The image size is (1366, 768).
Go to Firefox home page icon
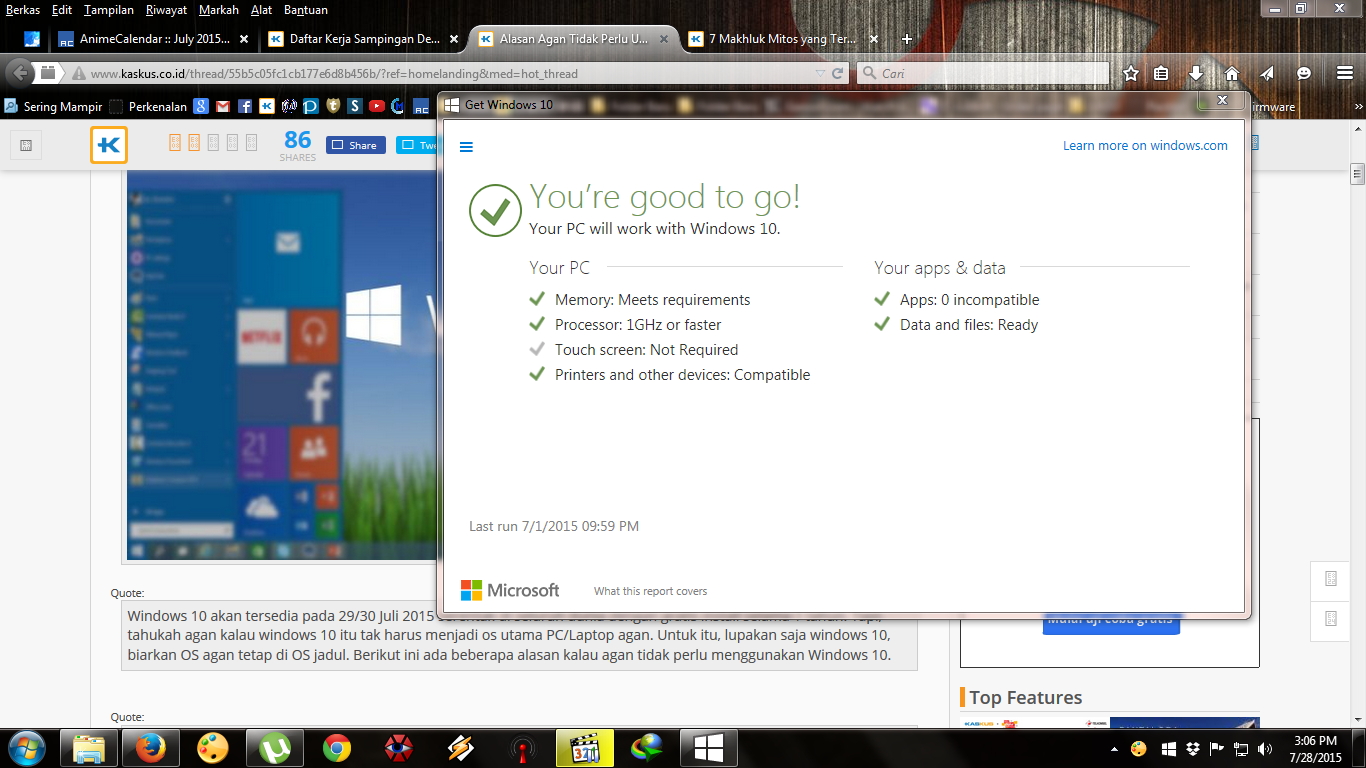click(x=1232, y=73)
